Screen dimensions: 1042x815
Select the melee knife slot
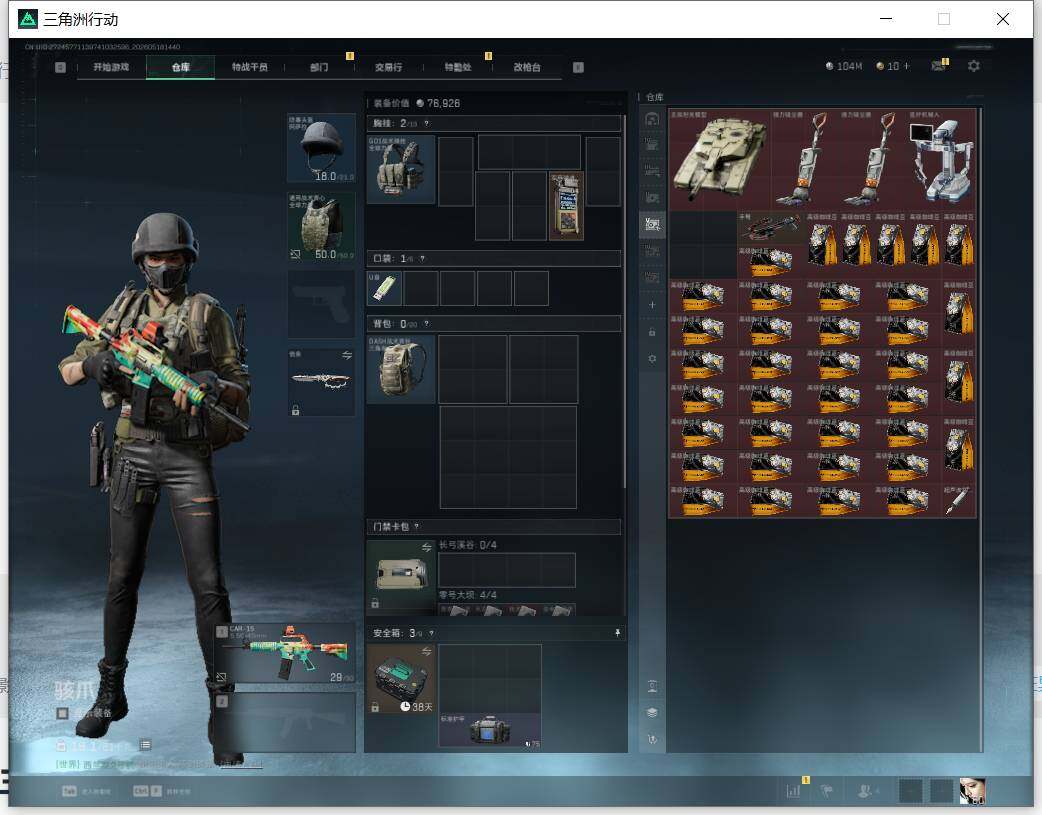pos(322,382)
